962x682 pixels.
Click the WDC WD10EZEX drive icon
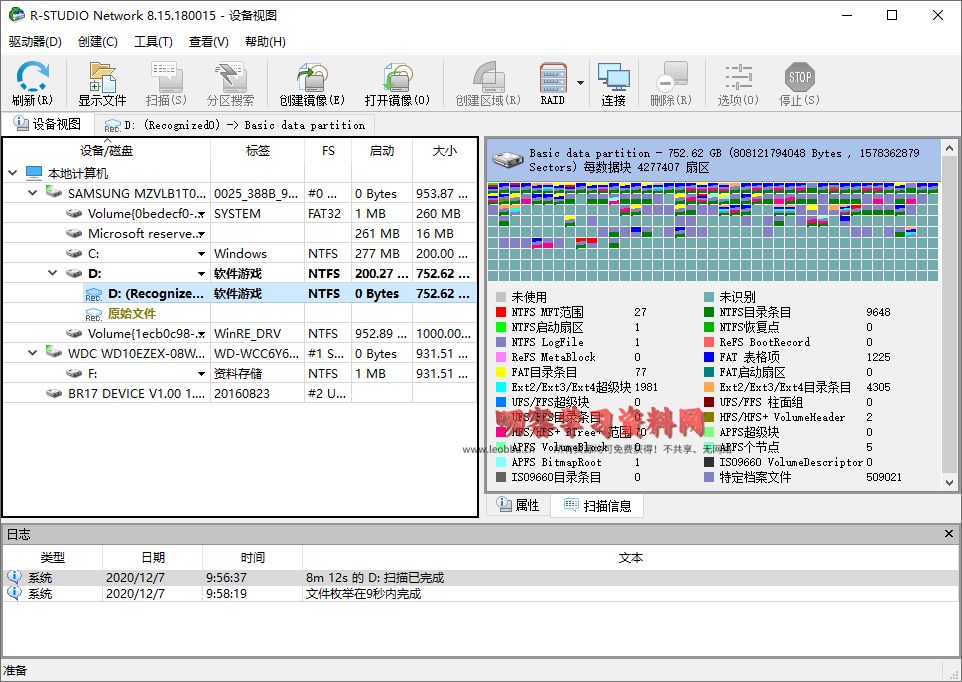[x=54, y=353]
